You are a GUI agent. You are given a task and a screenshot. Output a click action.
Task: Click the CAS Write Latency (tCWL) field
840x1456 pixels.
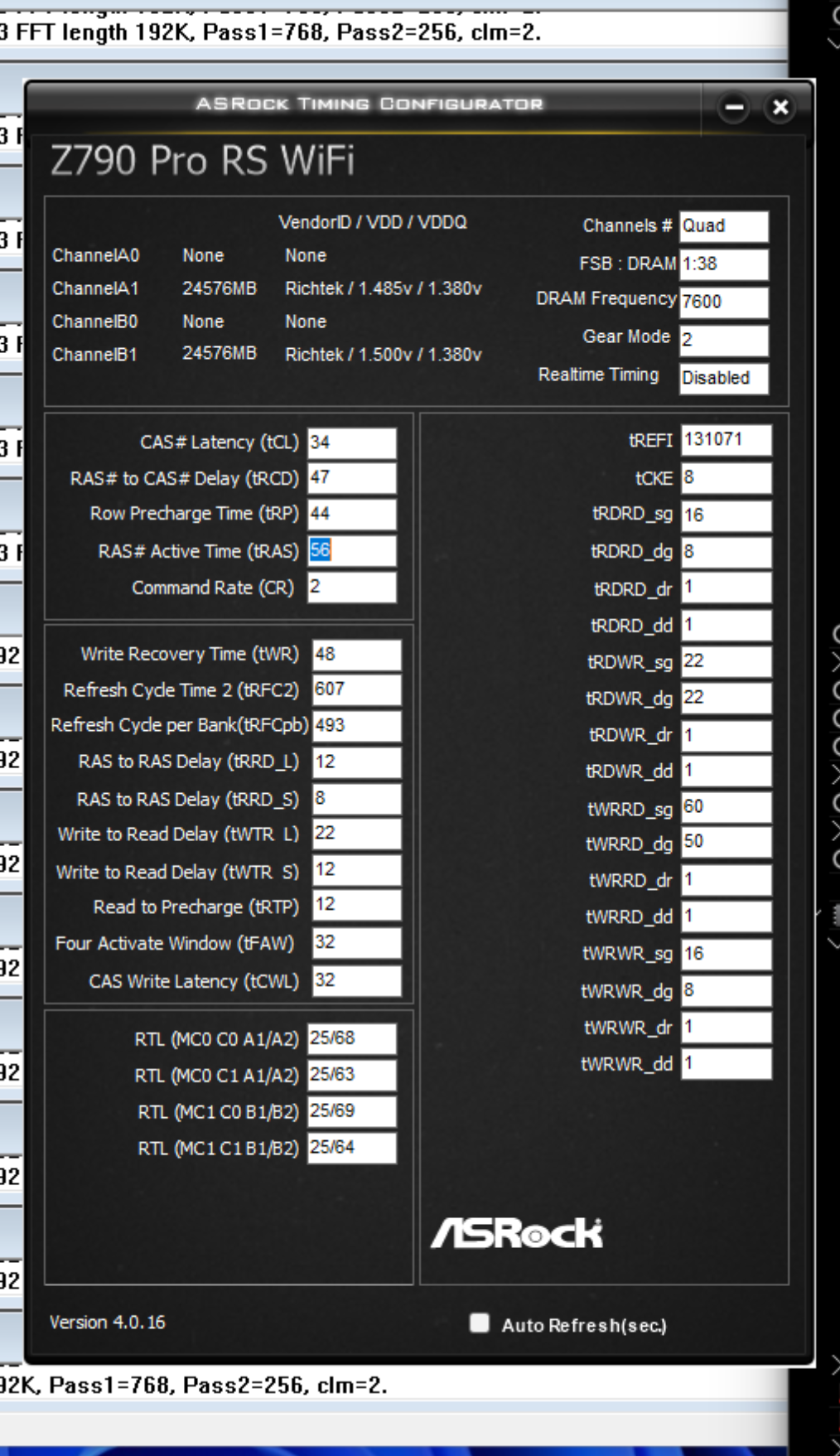click(x=357, y=980)
